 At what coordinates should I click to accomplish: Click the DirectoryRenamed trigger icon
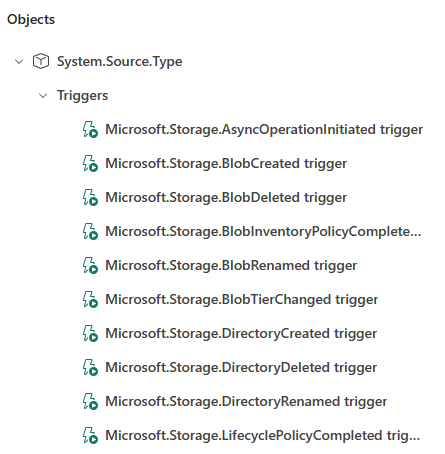pyautogui.click(x=90, y=401)
